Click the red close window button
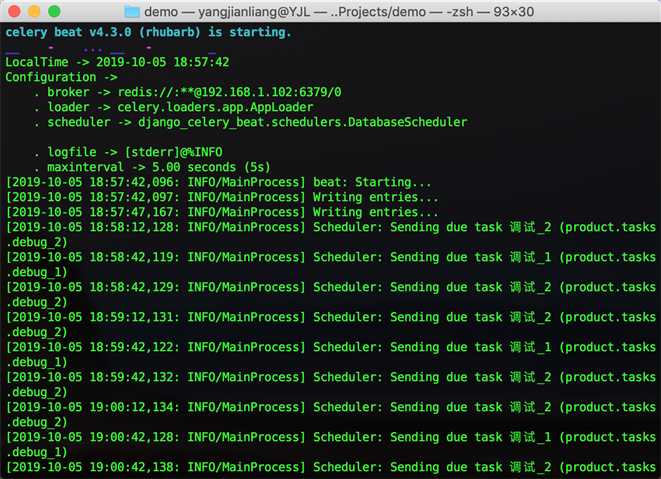This screenshot has height=479, width=661. 14,11
